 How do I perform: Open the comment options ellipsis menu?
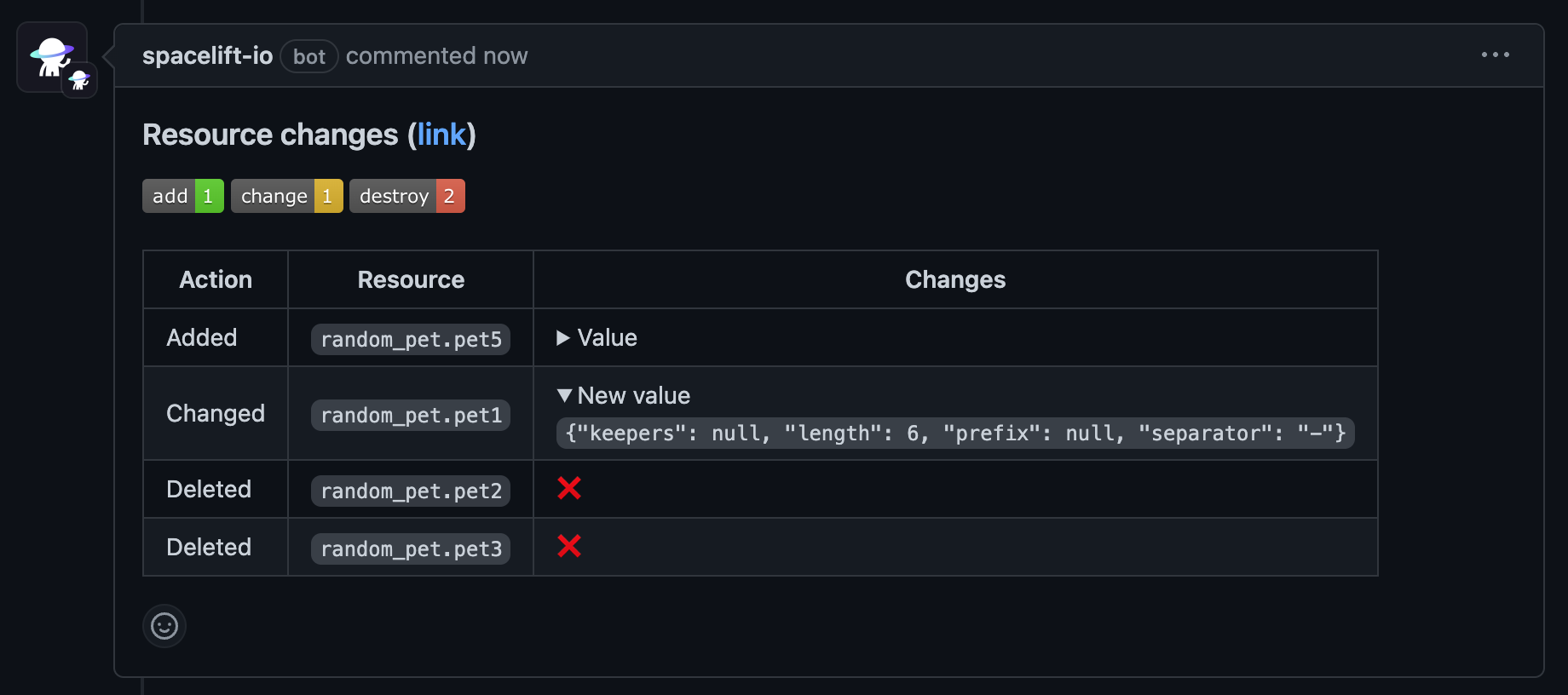(x=1495, y=55)
